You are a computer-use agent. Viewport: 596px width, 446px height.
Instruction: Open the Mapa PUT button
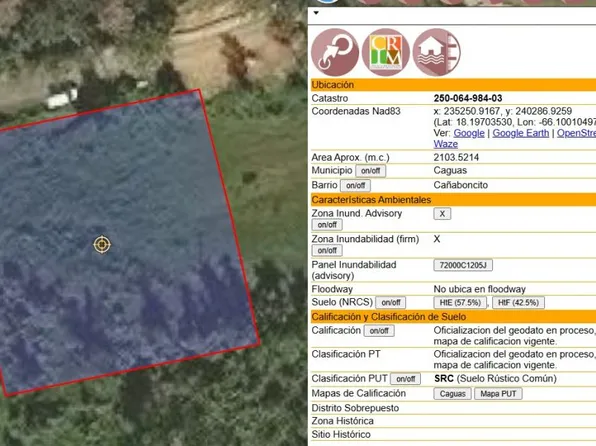[498, 394]
